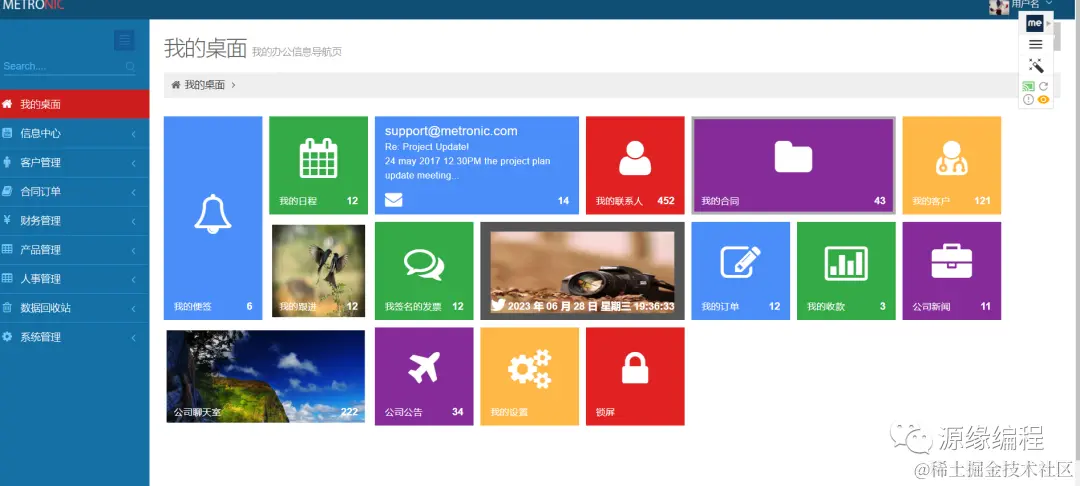The height and width of the screenshot is (486, 1080).
Task: Click the 信息中心 sidebar icon
Action: (x=7, y=133)
